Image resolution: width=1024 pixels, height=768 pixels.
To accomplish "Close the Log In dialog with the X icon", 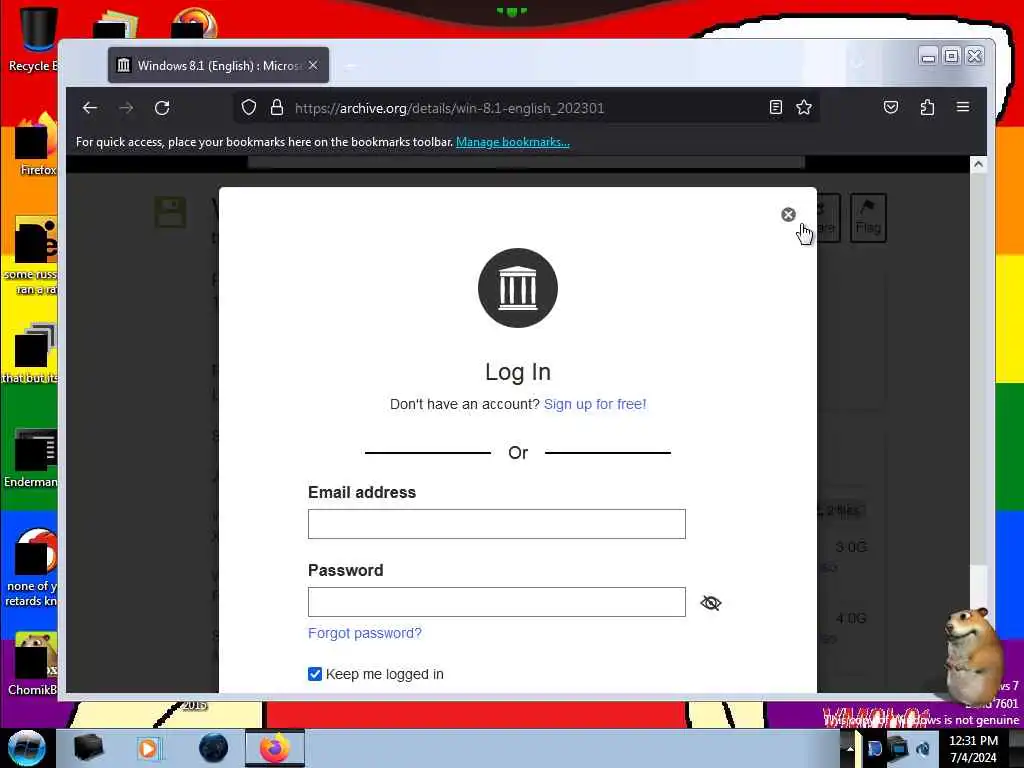I will pos(788,215).
